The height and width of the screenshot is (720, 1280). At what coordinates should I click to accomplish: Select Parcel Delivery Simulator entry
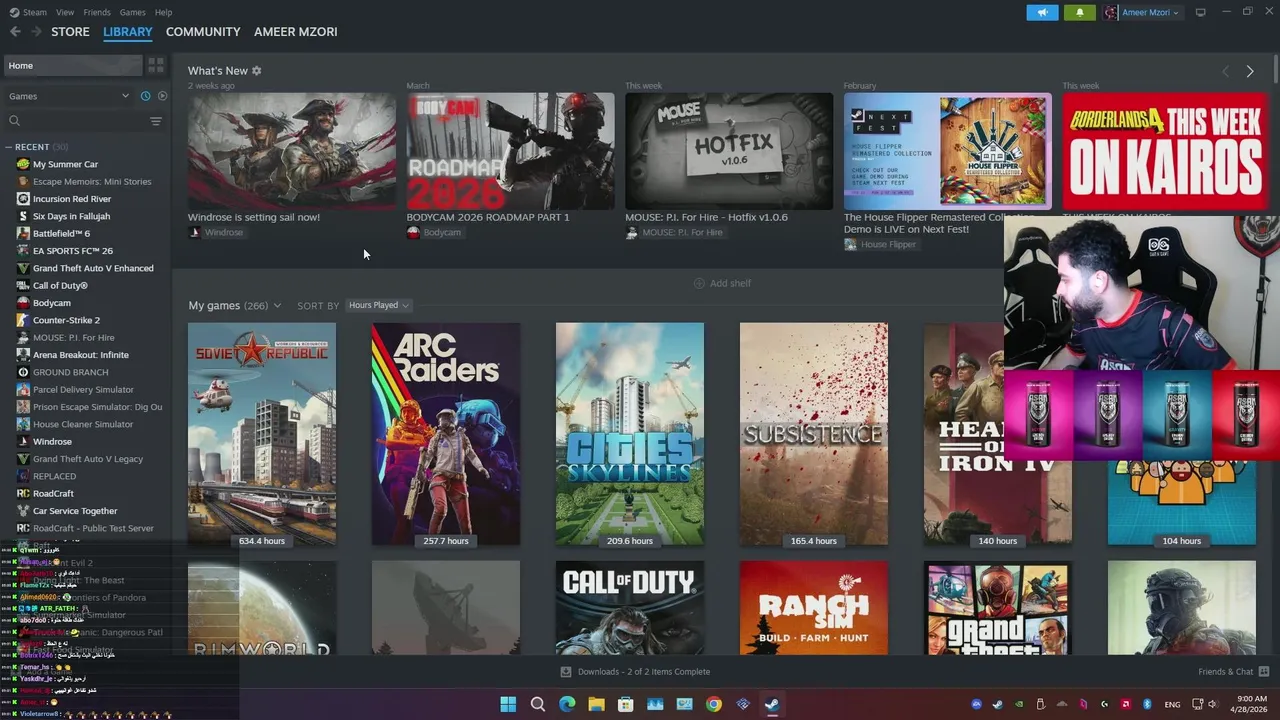(x=85, y=390)
